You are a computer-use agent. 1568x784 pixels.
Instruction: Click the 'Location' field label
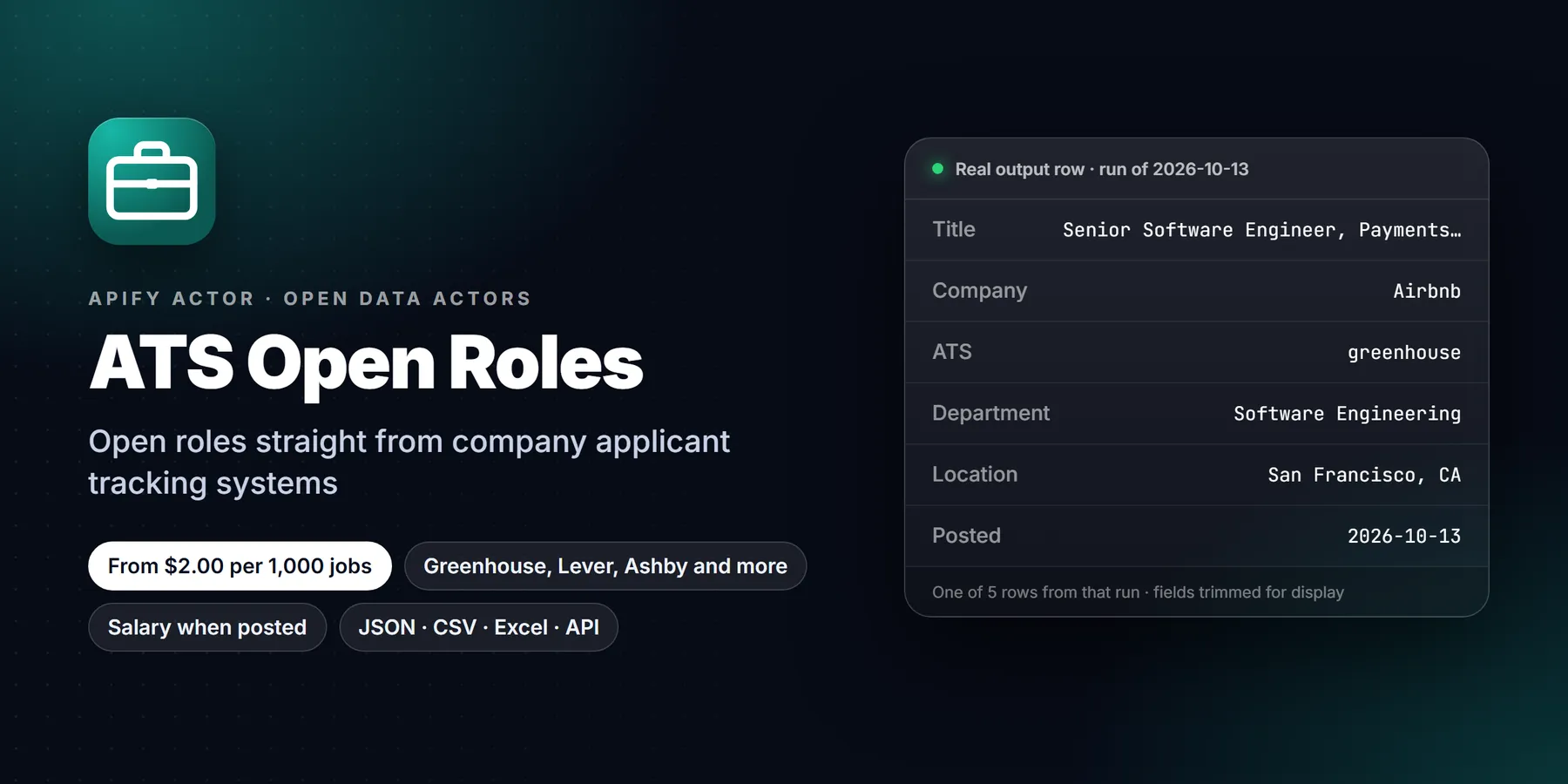coord(975,474)
